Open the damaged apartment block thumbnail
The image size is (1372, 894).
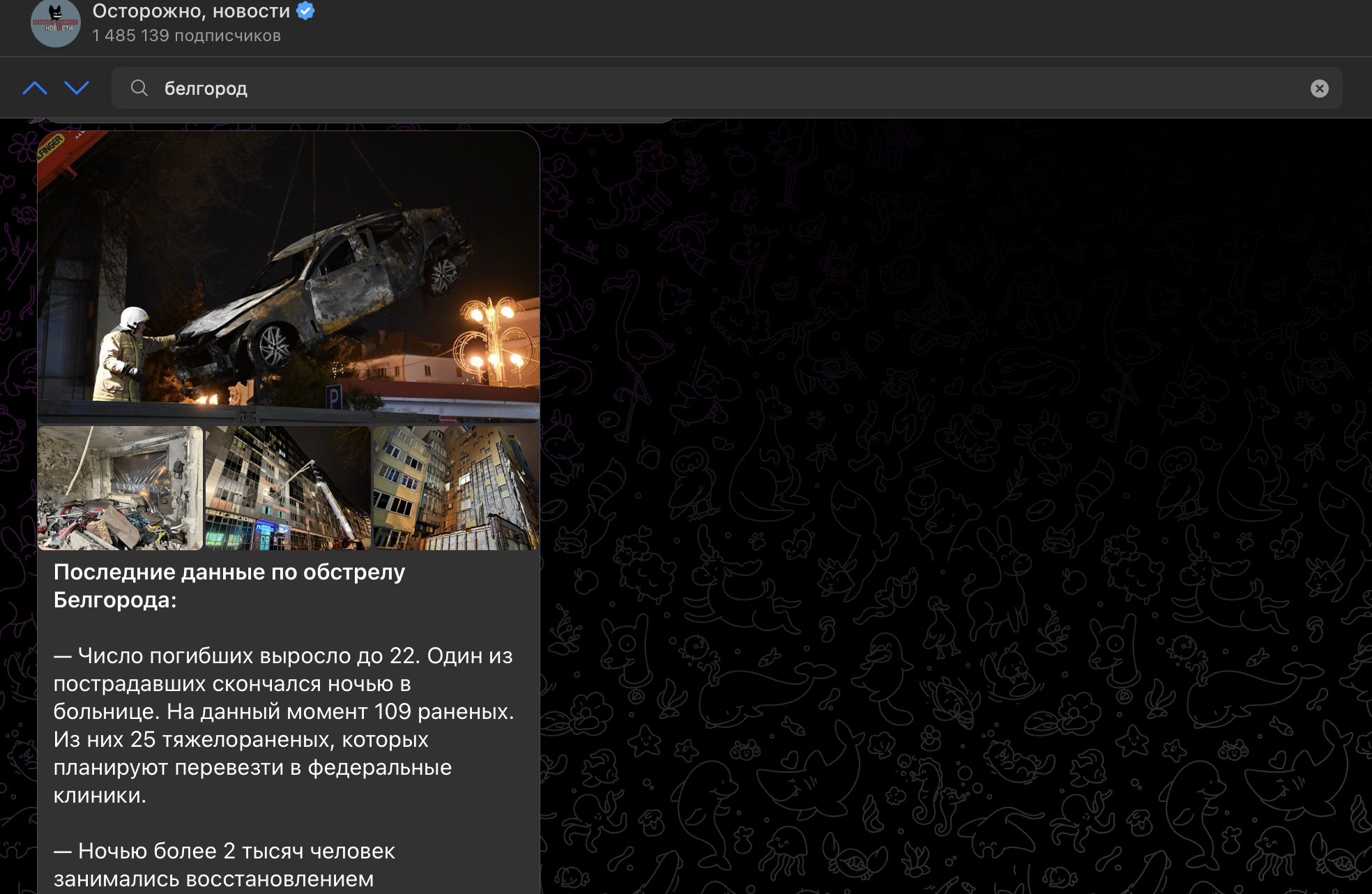(456, 488)
